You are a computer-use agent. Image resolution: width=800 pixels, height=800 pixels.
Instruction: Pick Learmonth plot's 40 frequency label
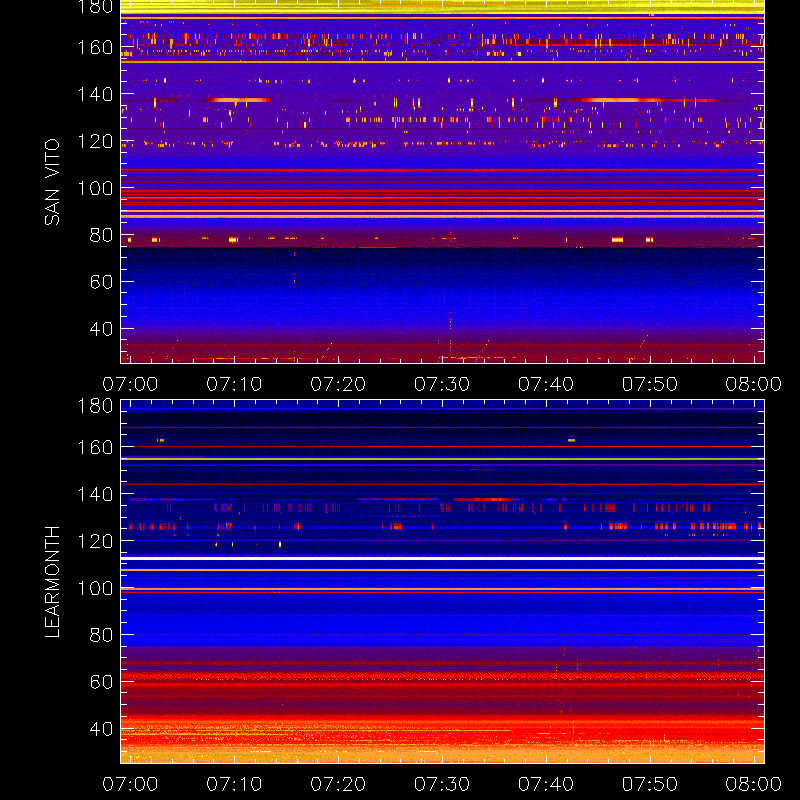102,729
